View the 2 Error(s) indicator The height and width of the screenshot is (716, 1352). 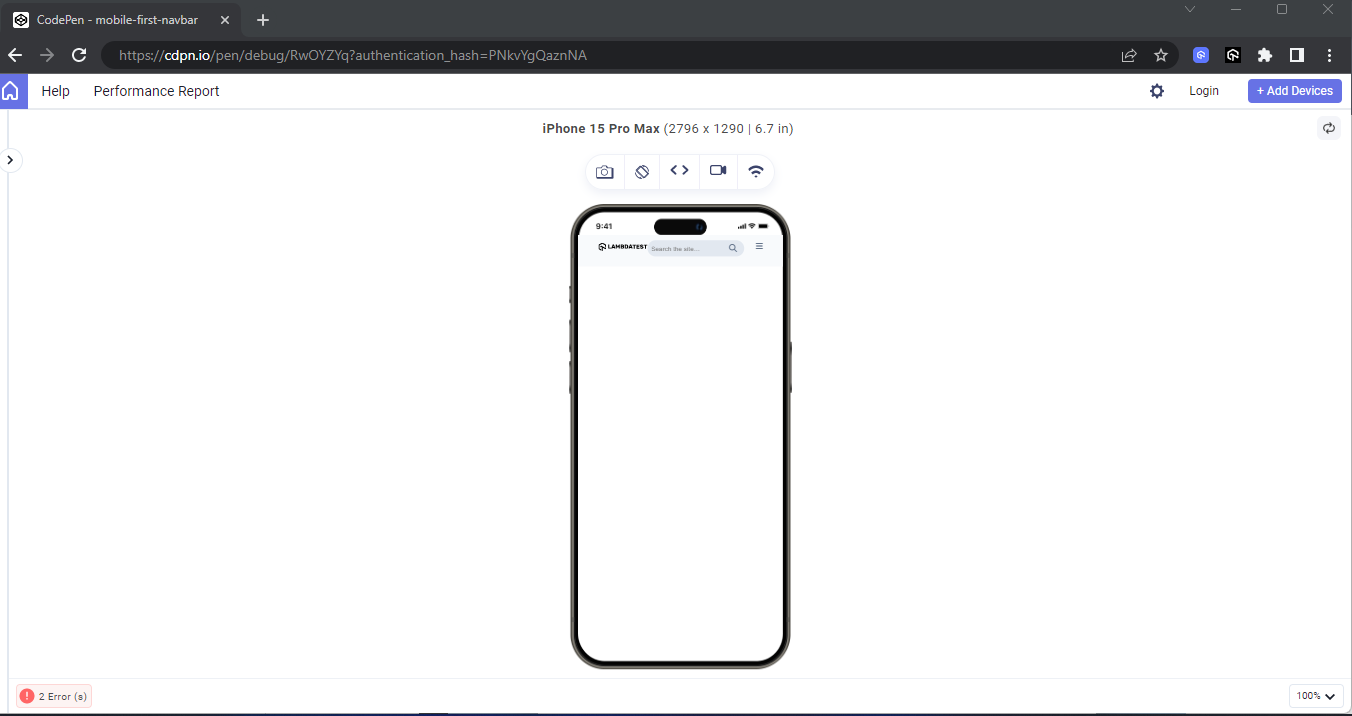click(x=53, y=695)
